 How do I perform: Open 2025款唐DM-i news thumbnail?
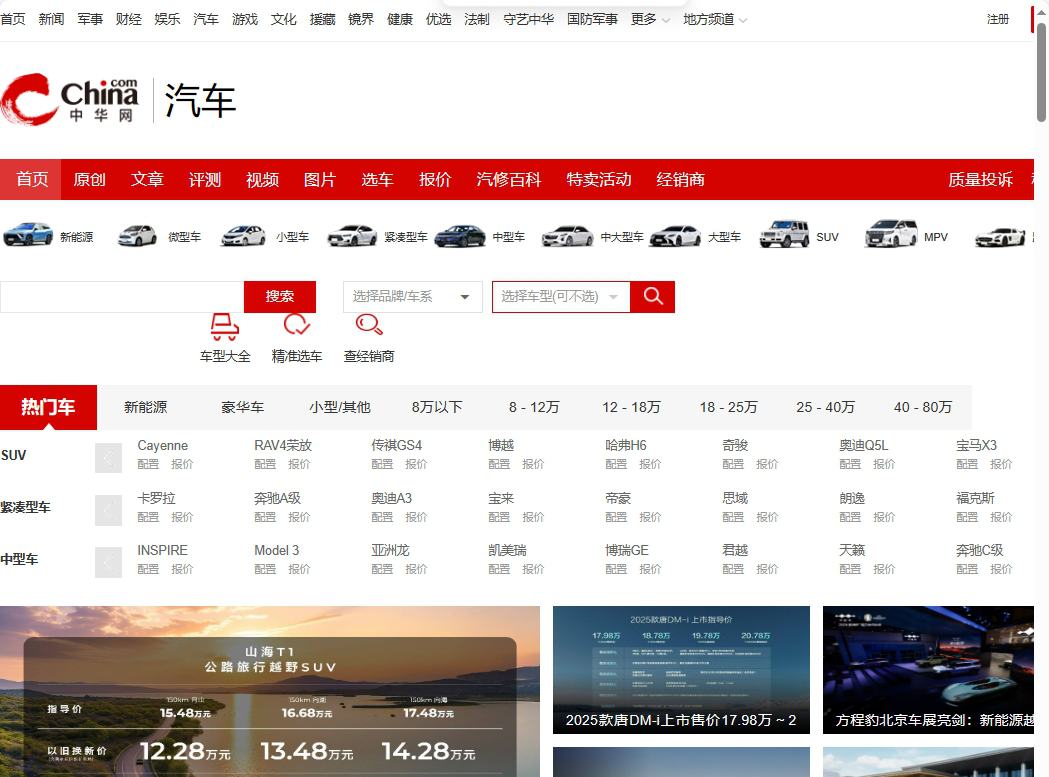[681, 670]
